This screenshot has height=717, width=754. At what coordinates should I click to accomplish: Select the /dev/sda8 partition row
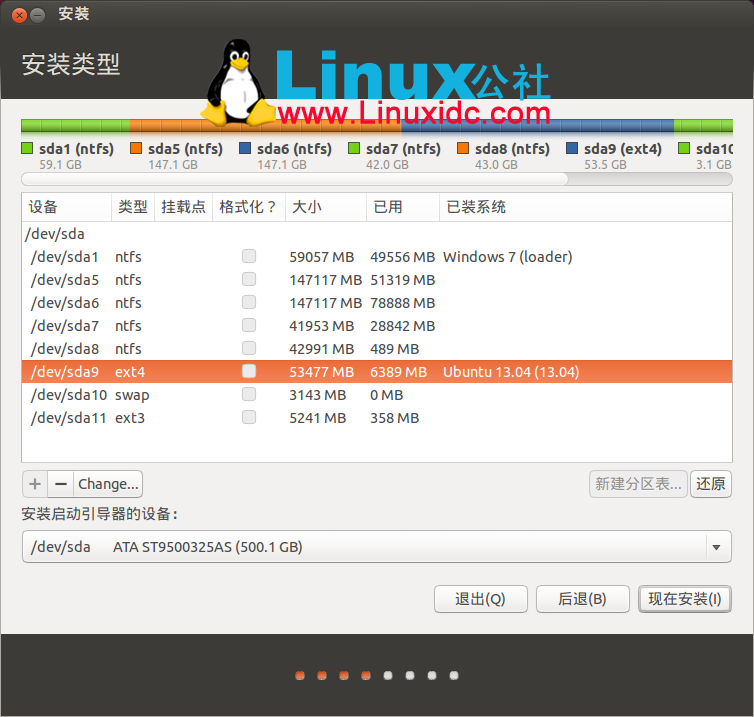(x=377, y=349)
